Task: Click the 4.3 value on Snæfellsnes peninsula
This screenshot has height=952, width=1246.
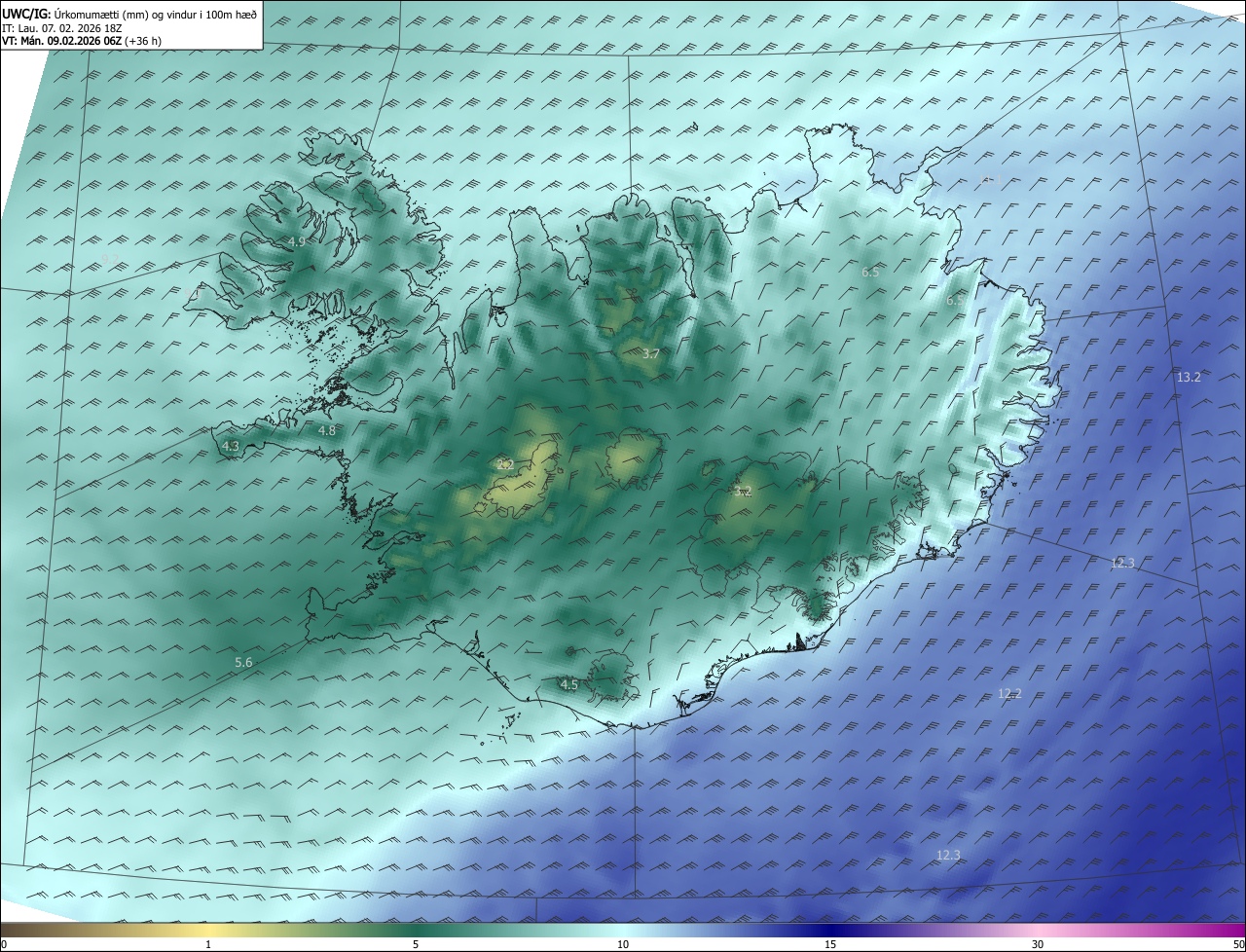Action: click(x=231, y=446)
